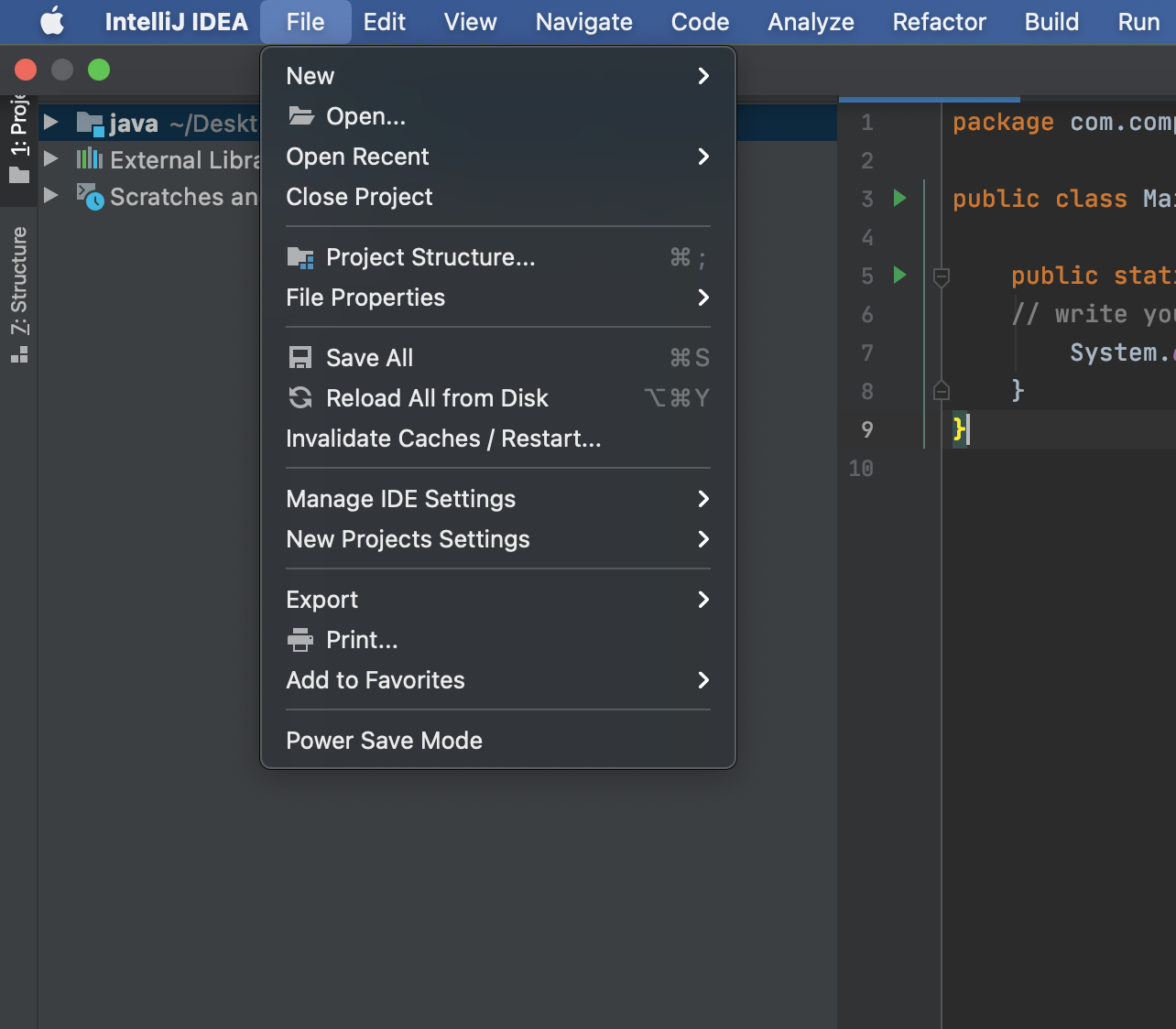
Task: Select Reload All from Disk entry
Action: coord(498,398)
